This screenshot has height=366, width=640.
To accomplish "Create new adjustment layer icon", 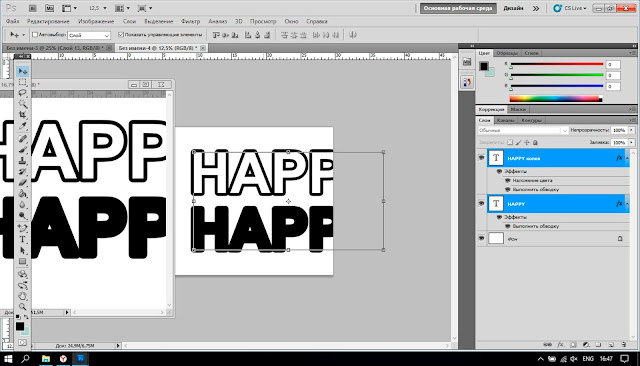I will coord(586,345).
